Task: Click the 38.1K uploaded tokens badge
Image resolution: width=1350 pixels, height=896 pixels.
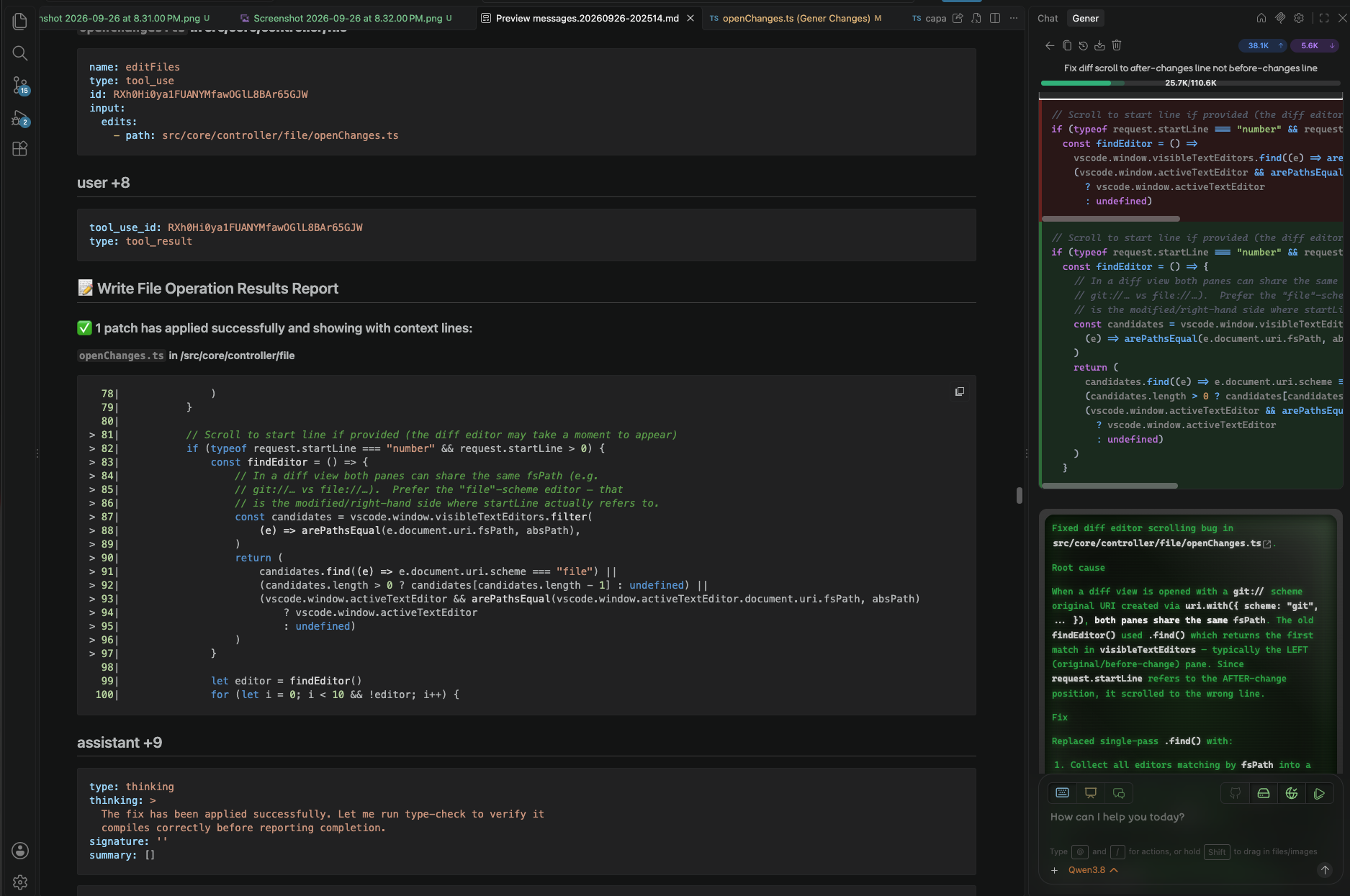Action: 1264,45
